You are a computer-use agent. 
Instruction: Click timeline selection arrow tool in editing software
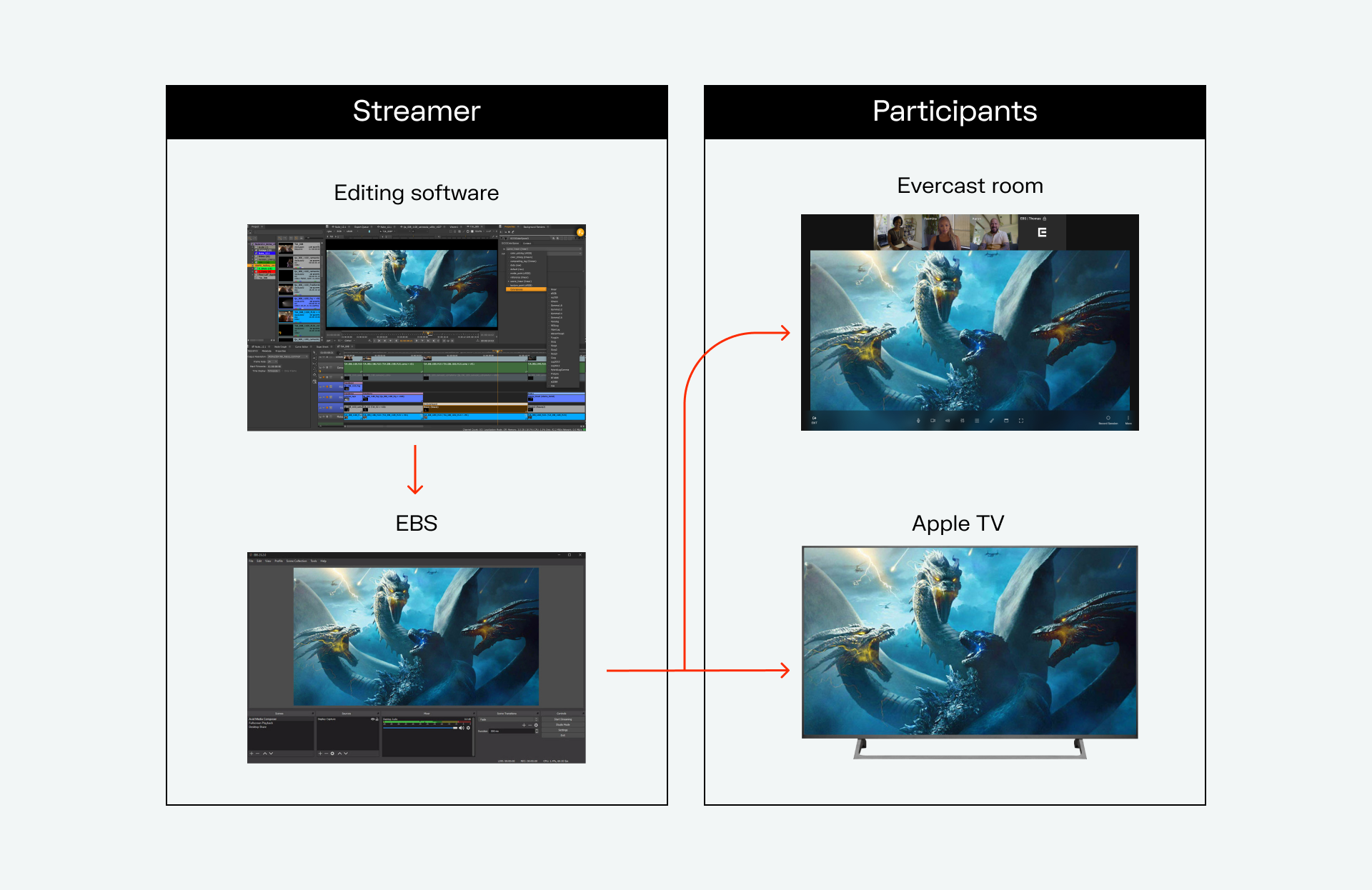(314, 352)
